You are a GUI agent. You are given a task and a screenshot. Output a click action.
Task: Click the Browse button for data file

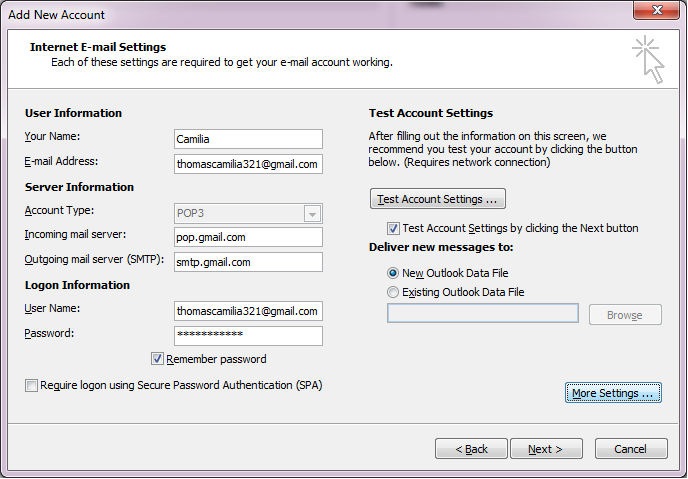[x=623, y=315]
